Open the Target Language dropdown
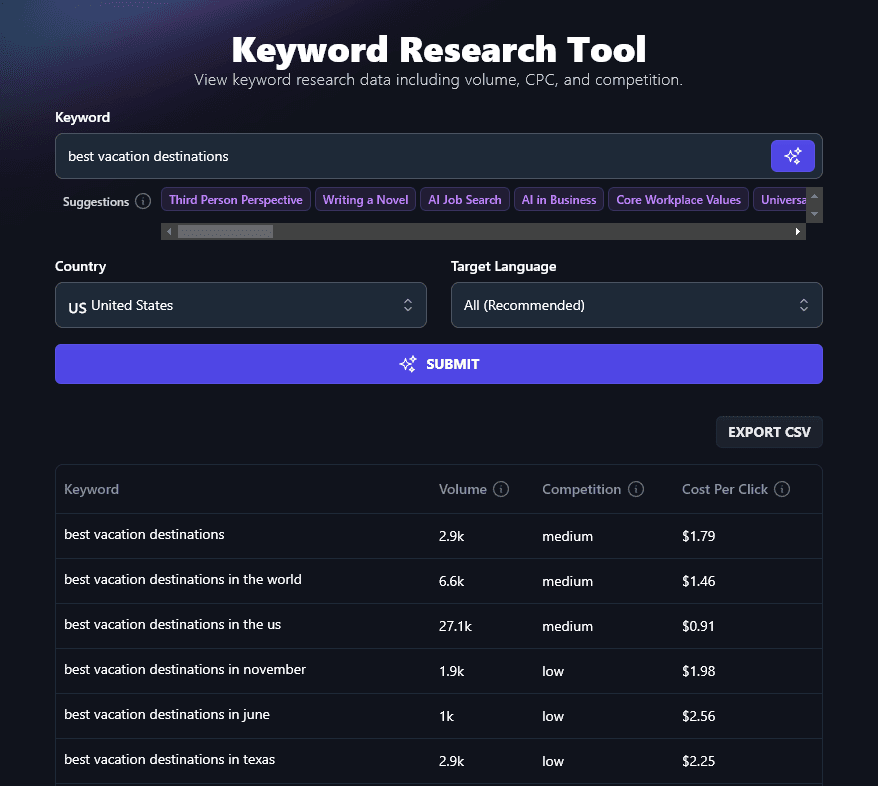The image size is (878, 786). [x=636, y=305]
